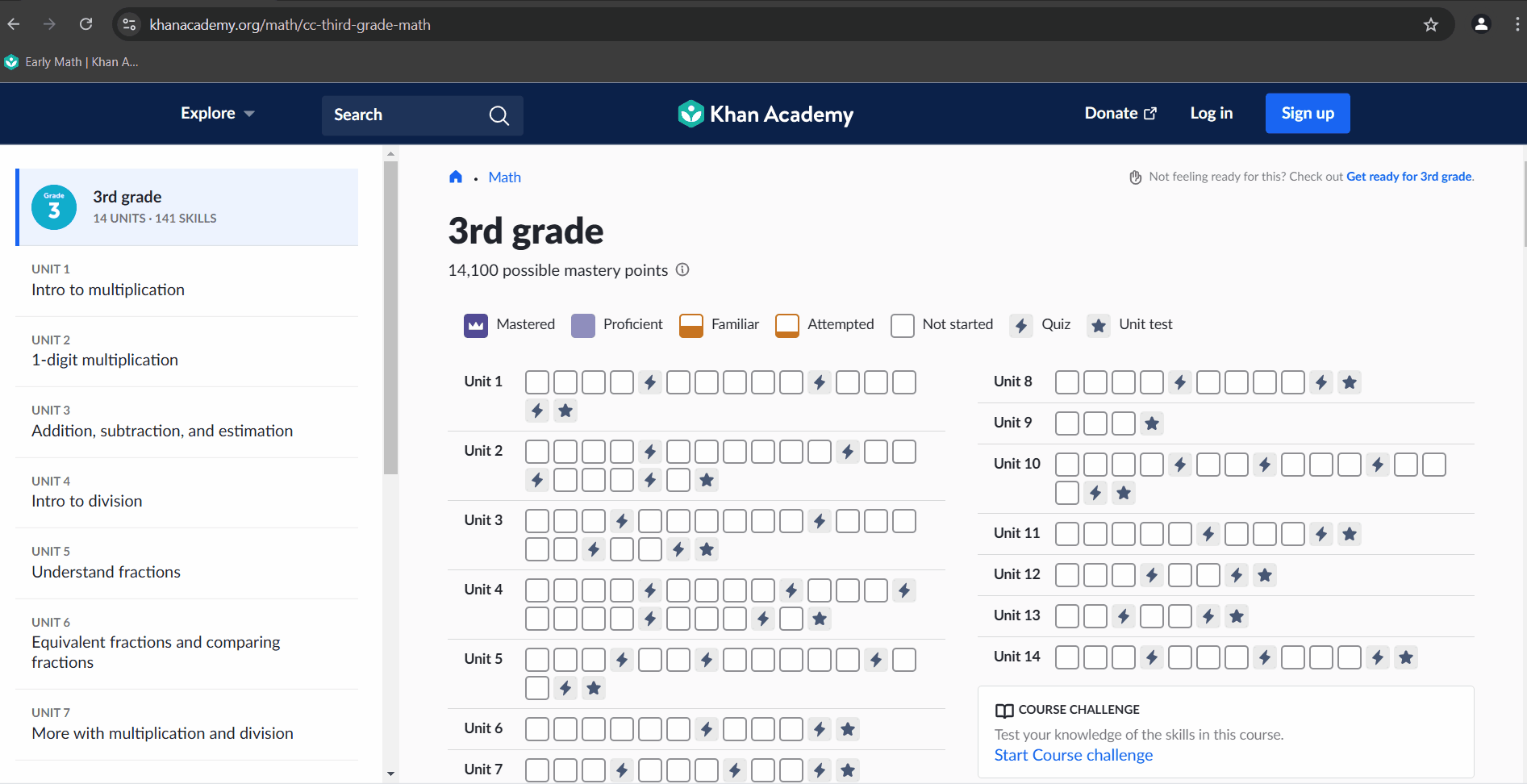Open the first quiz icon in Unit 1
Image resolution: width=1527 pixels, height=784 pixels.
coord(650,382)
